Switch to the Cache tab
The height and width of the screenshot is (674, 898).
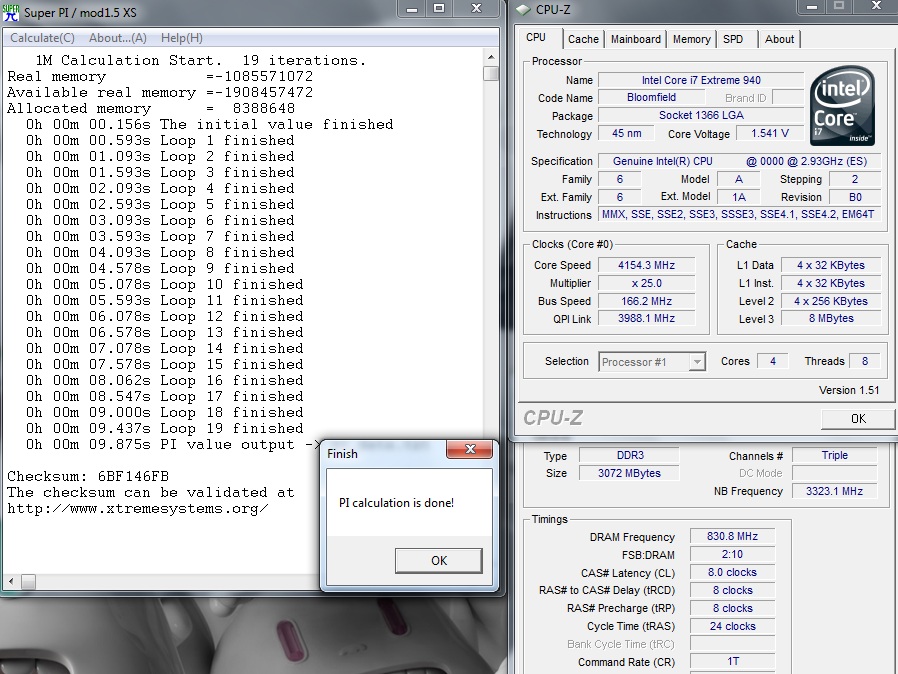click(583, 39)
